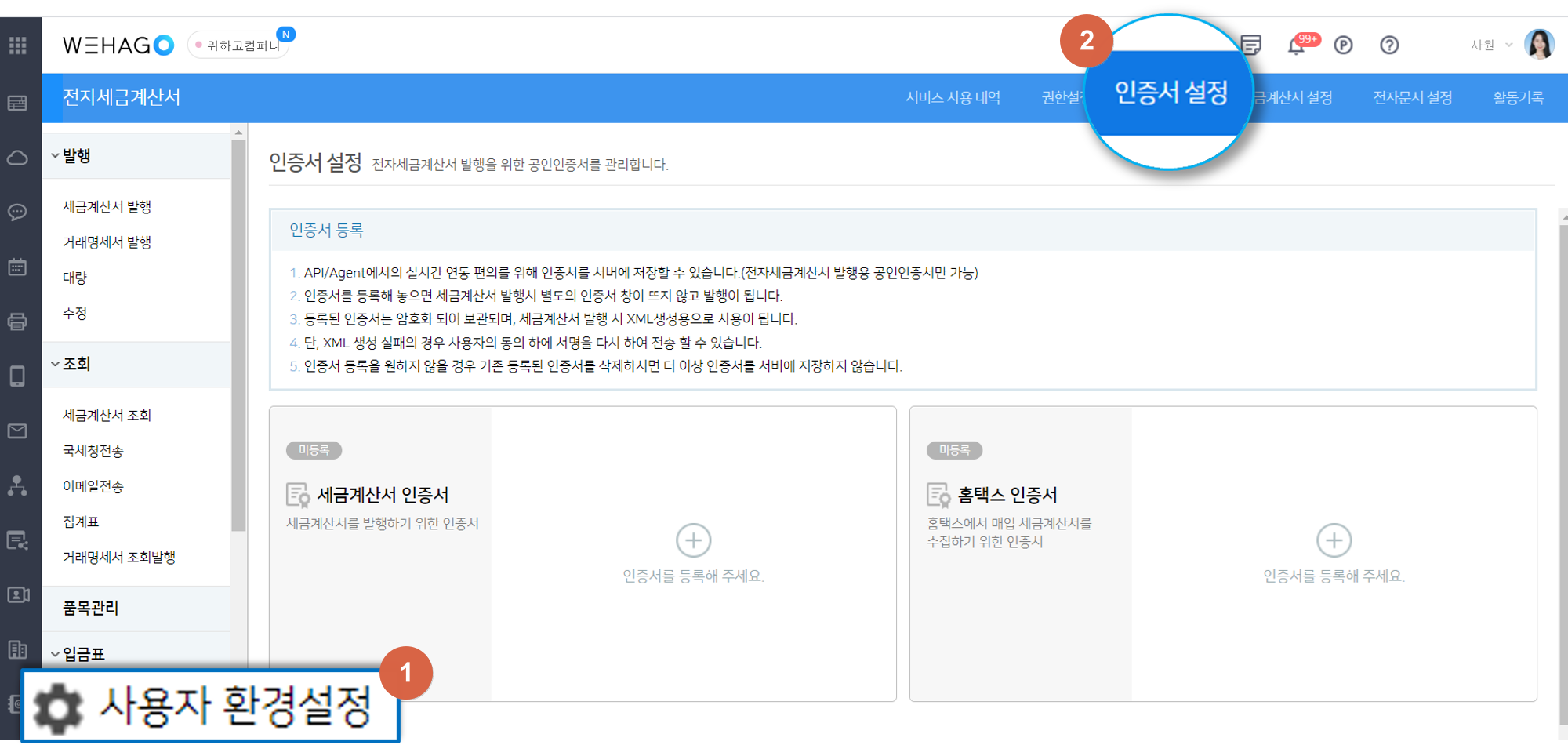Click the sidebar menu vertical scrollbar
Image resolution: width=1568 pixels, height=745 pixels.
click(x=238, y=336)
